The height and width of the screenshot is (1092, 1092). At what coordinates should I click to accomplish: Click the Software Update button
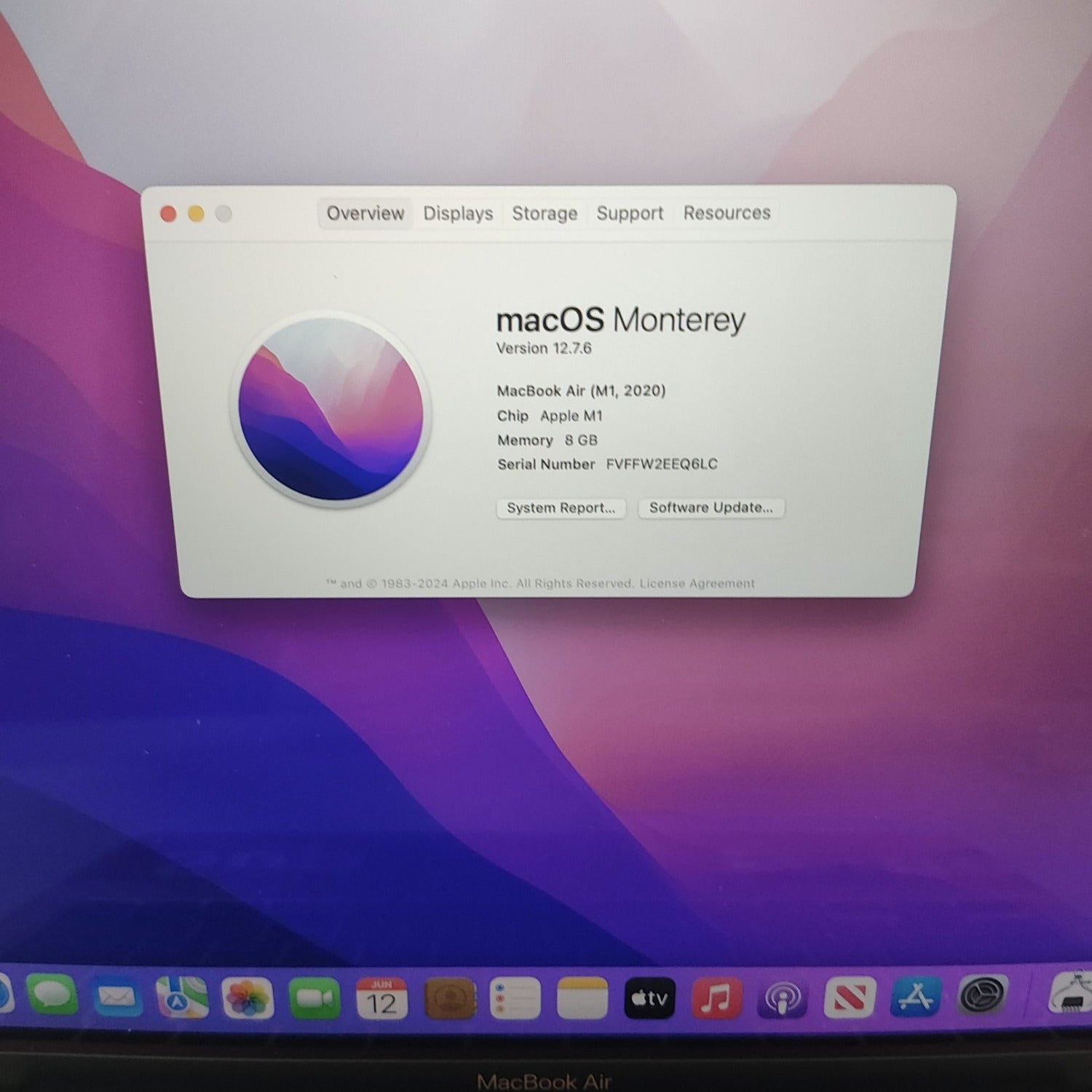click(x=711, y=507)
